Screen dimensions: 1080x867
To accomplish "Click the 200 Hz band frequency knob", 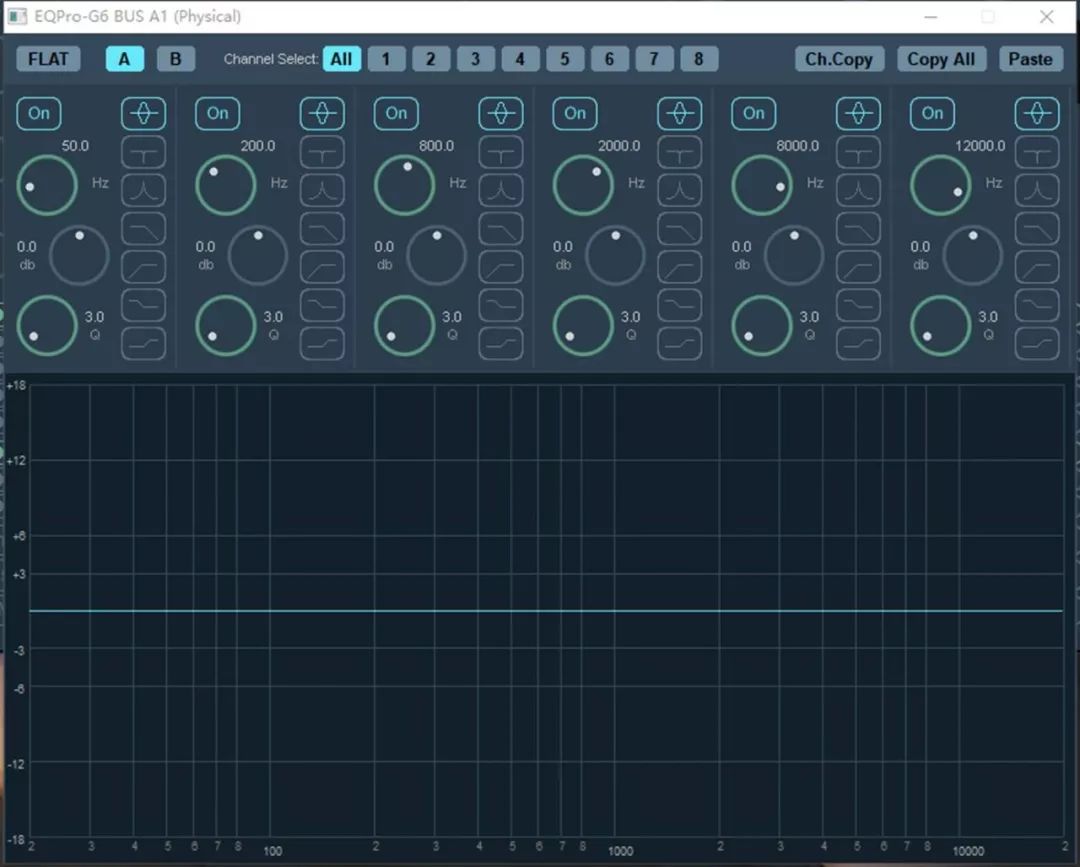I will pos(225,185).
